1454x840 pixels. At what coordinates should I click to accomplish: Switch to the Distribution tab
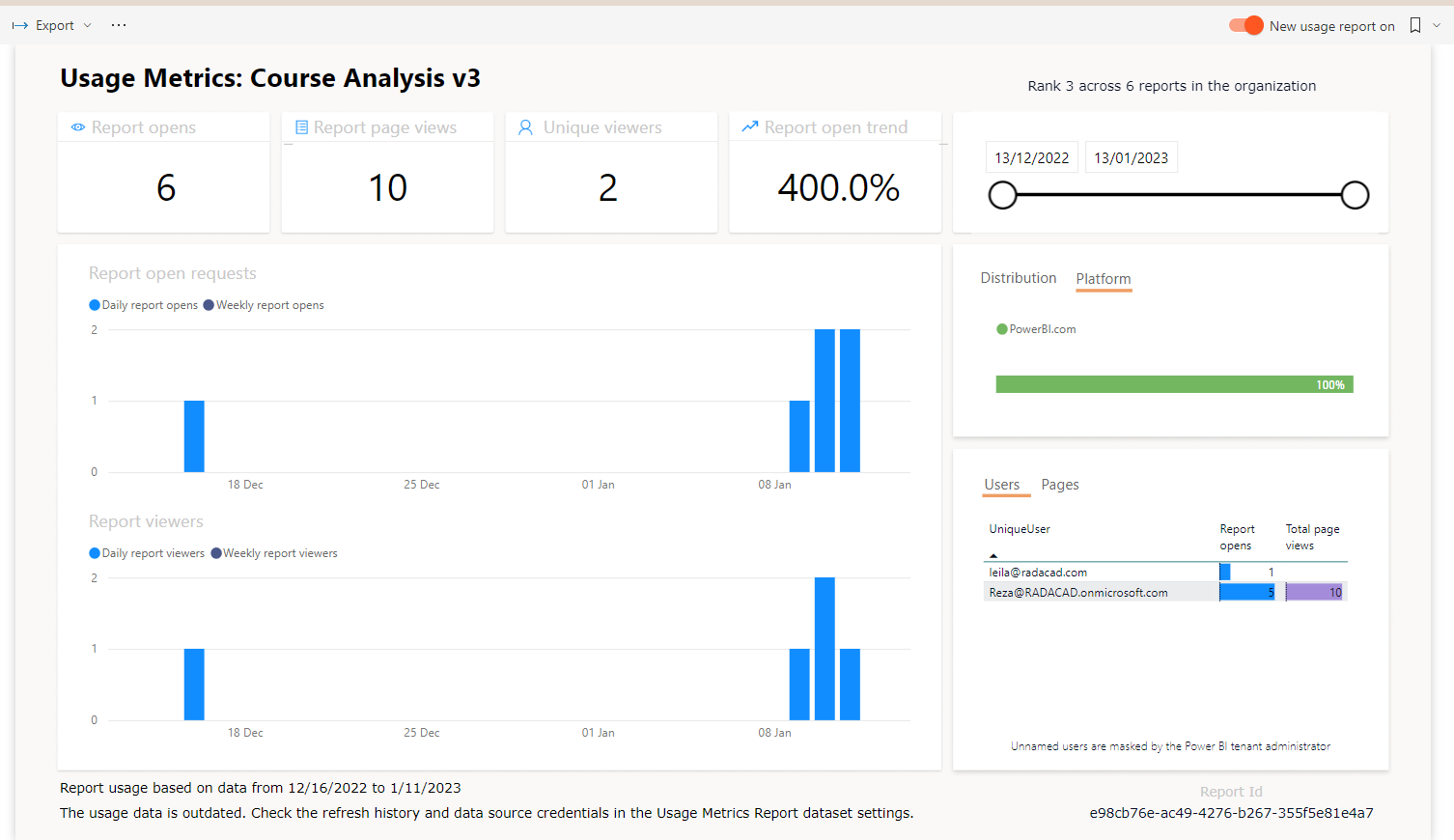coord(1018,278)
